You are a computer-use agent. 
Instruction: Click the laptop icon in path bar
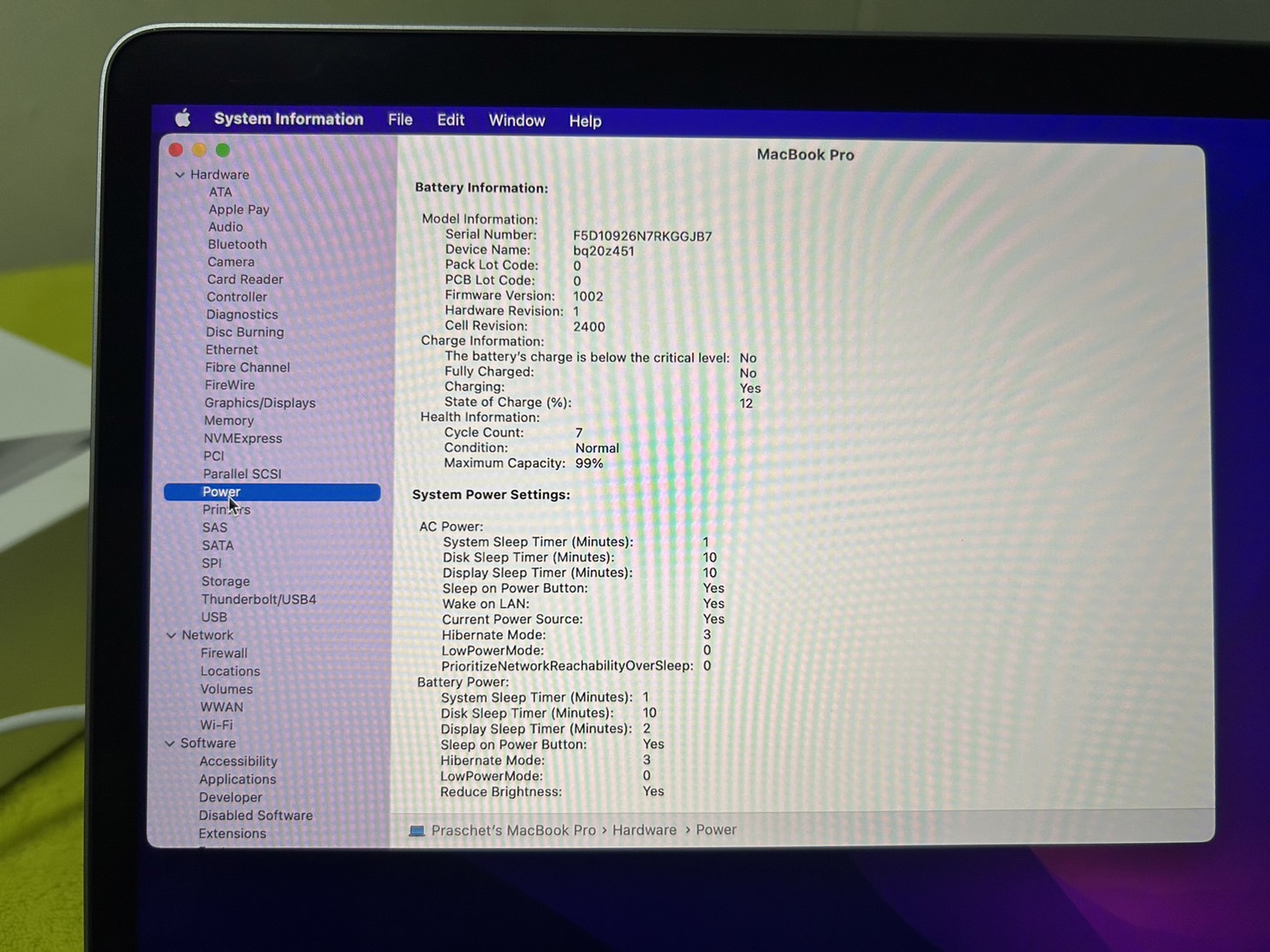point(416,831)
